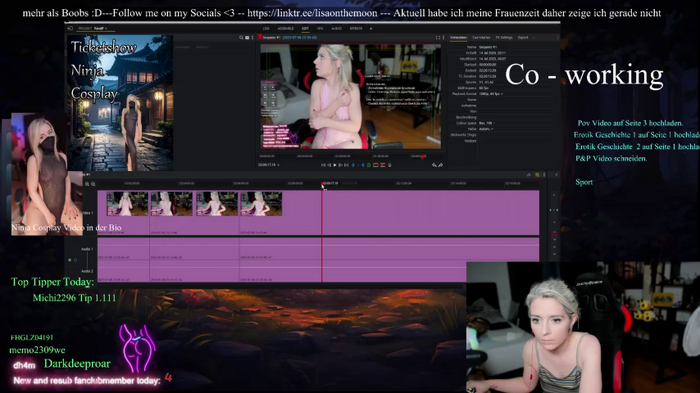Click the timeline zoom-in magnifier icon

pyautogui.click(x=93, y=184)
